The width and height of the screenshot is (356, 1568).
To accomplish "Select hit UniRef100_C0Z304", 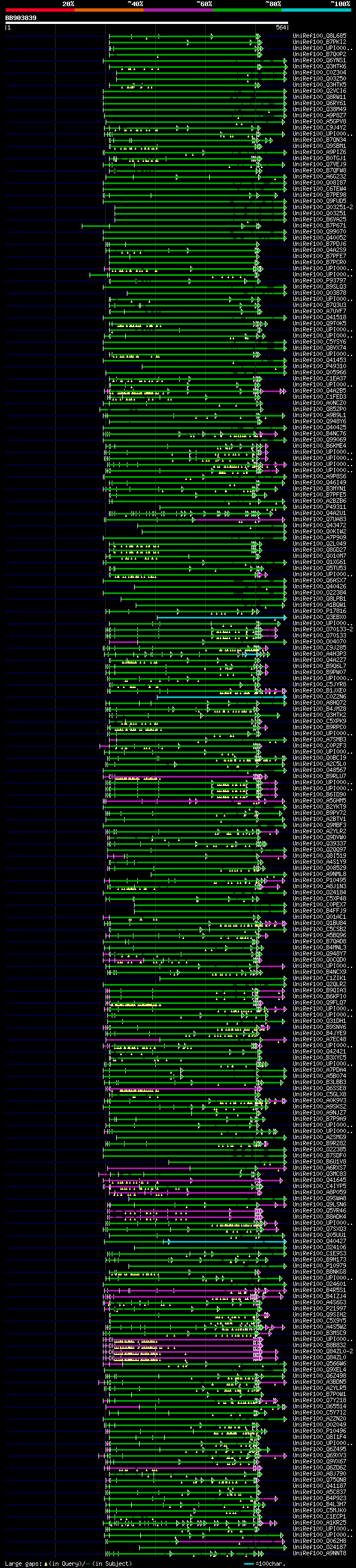I will [x=319, y=72].
